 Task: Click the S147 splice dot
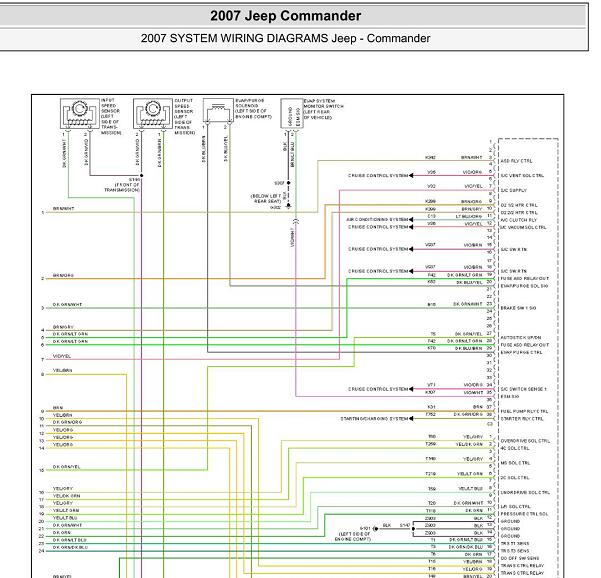413,529
